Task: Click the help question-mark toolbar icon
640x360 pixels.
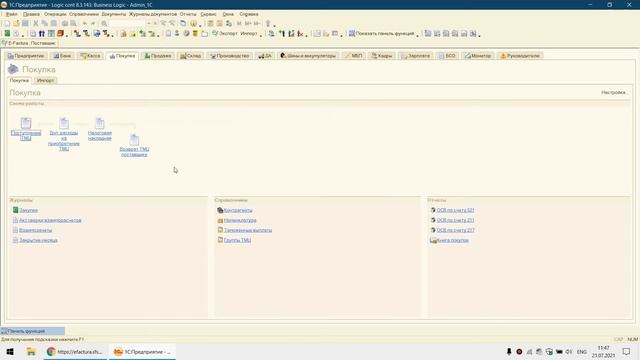Action: pyautogui.click(x=193, y=24)
